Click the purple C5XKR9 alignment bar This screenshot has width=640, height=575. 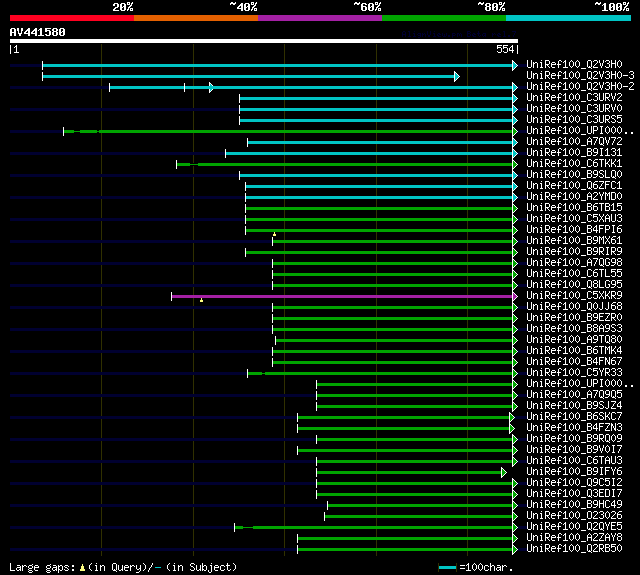coord(342,296)
